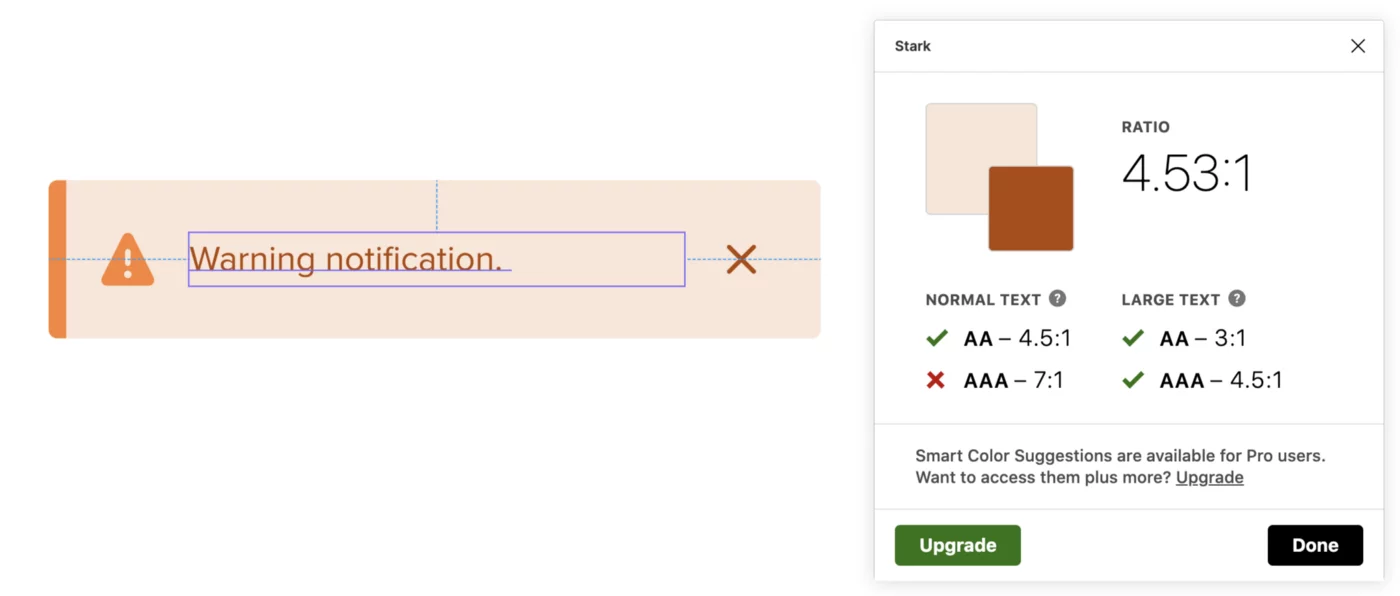Open the help icon beside Normal Text
This screenshot has height=596, width=1400.
1057,298
